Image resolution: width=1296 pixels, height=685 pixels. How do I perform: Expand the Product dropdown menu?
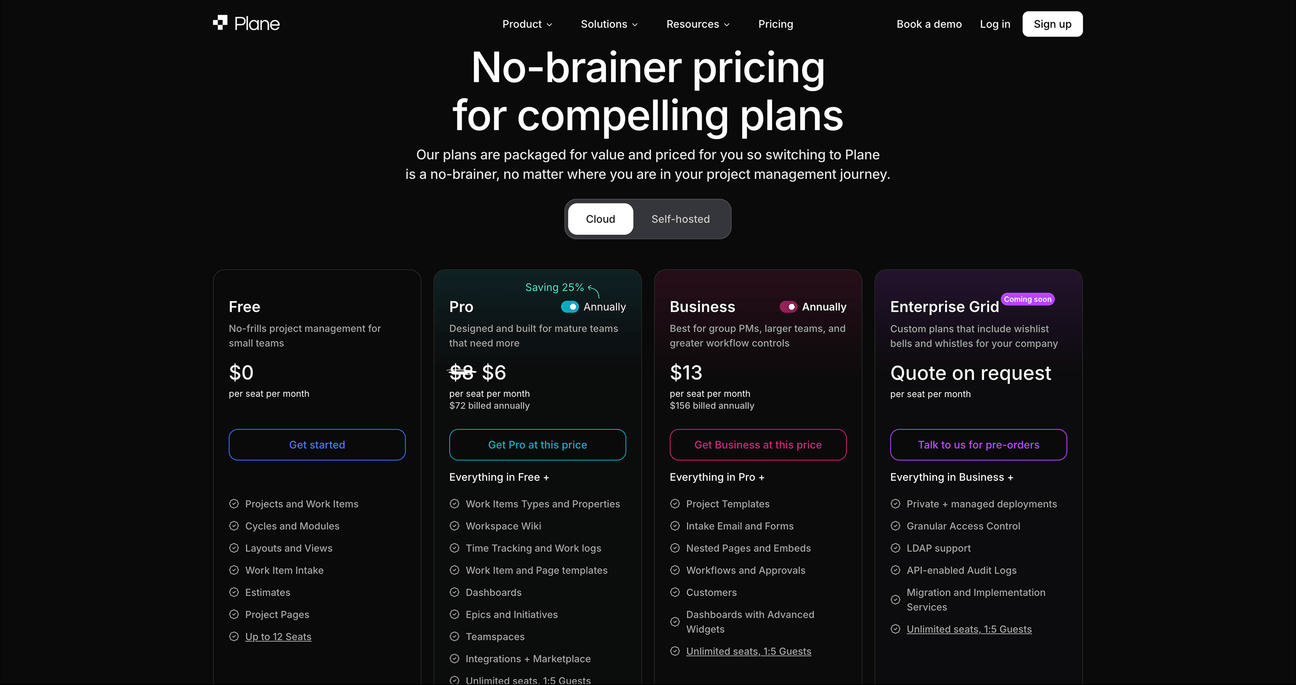527,24
